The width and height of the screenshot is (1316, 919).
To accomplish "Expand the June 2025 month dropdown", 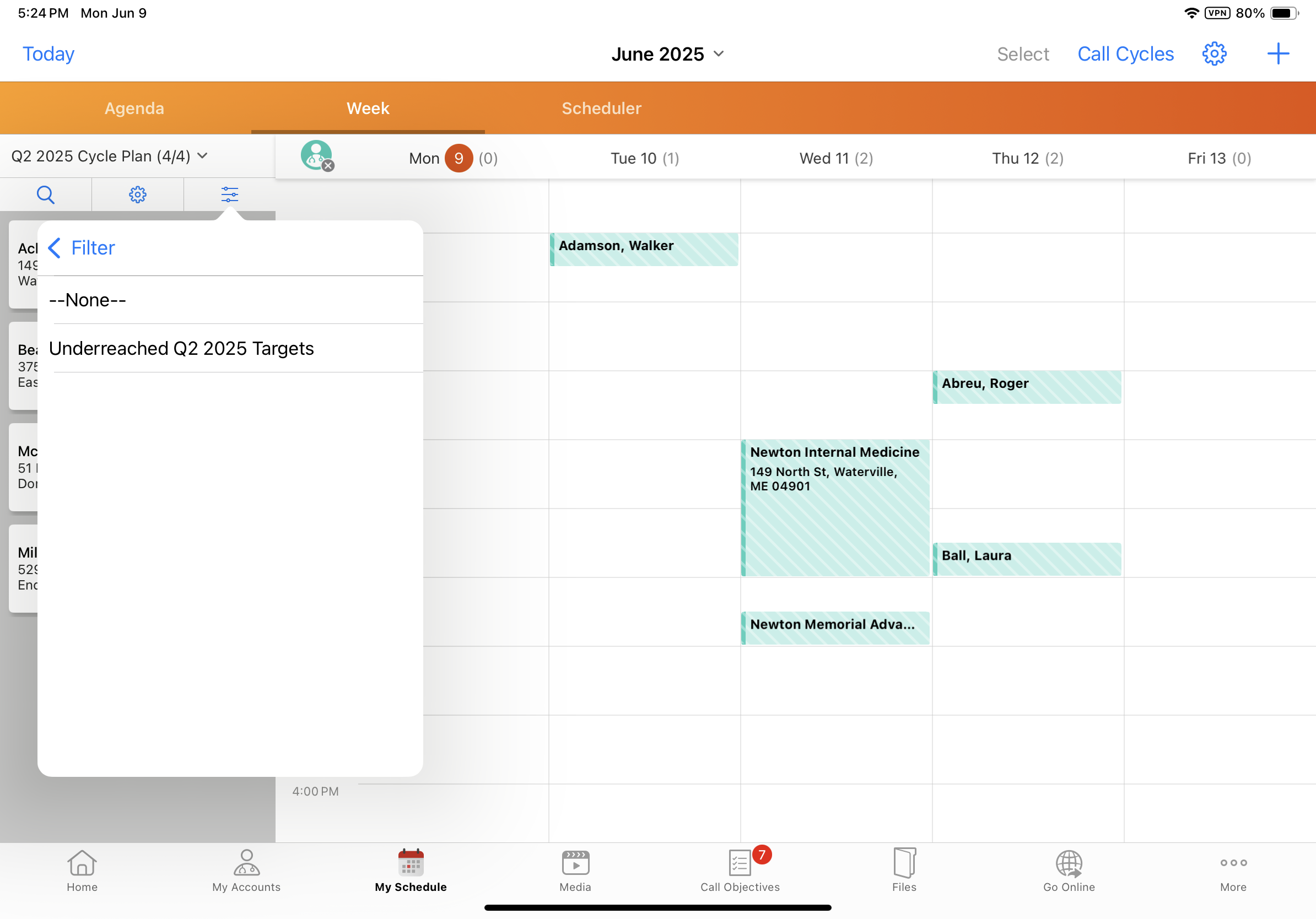I will click(x=667, y=54).
